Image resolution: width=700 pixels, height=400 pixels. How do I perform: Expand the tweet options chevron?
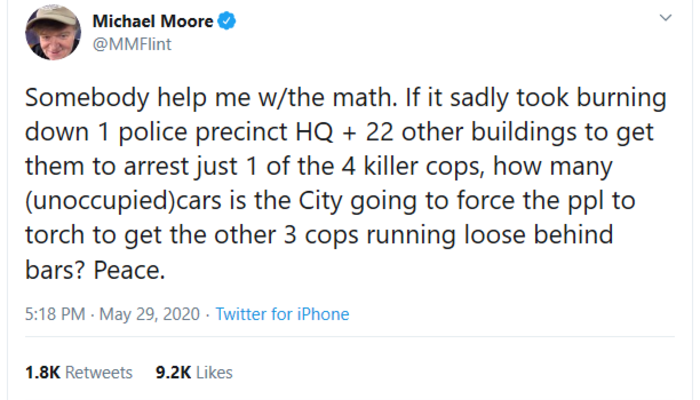[665, 20]
